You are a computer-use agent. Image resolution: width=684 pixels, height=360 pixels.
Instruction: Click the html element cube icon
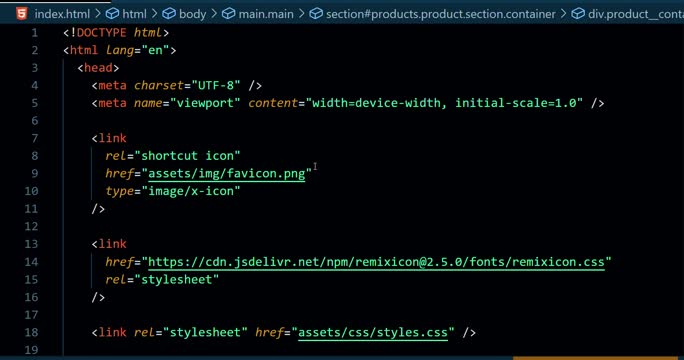click(112, 14)
